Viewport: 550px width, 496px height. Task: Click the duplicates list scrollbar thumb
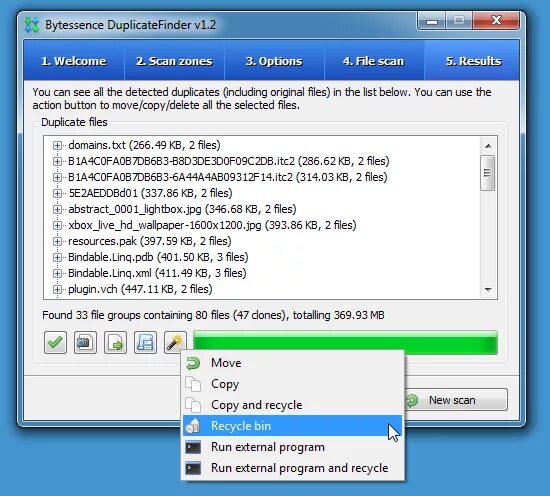tap(488, 173)
